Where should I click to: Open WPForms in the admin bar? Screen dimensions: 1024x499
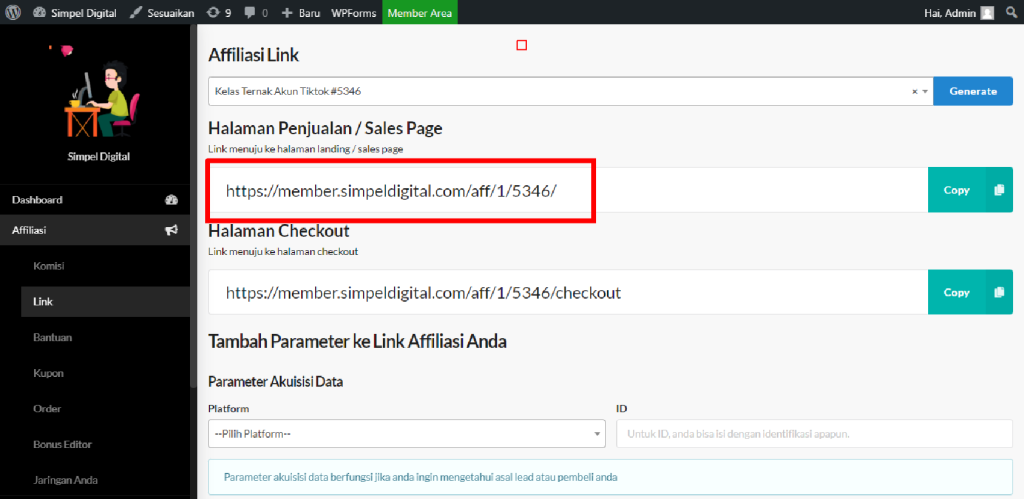353,12
